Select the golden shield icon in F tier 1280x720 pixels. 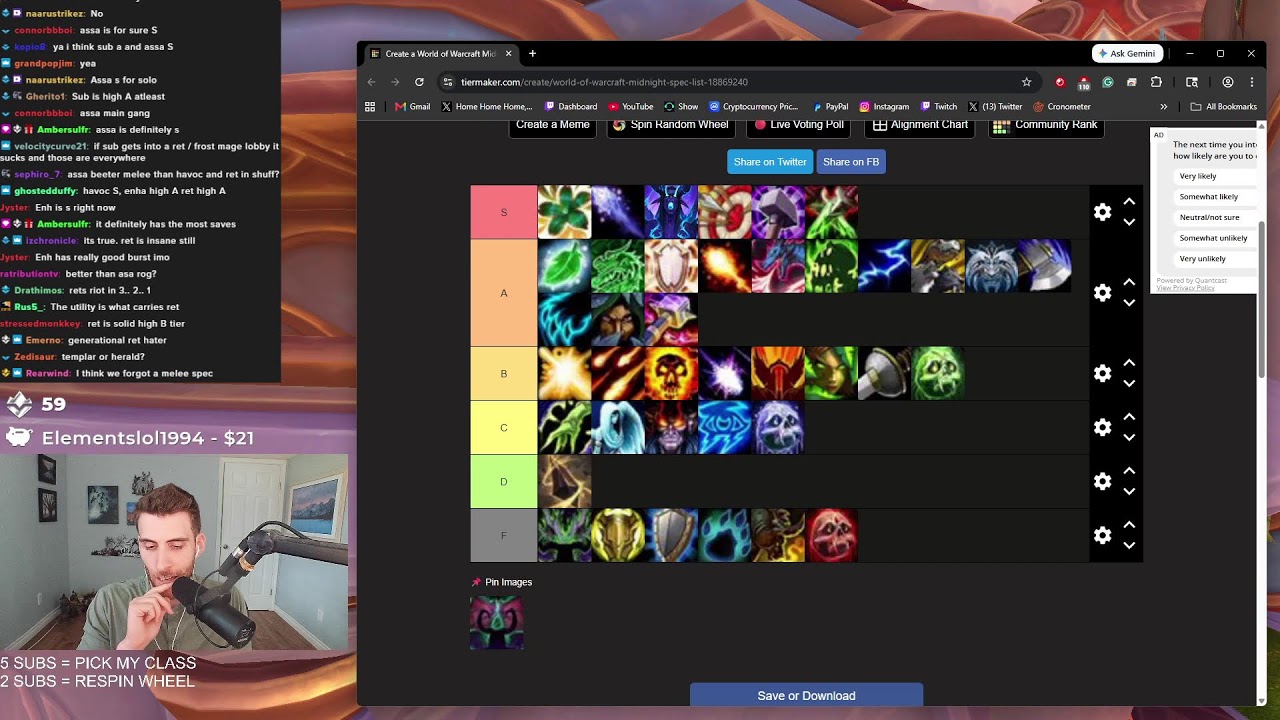[618, 536]
